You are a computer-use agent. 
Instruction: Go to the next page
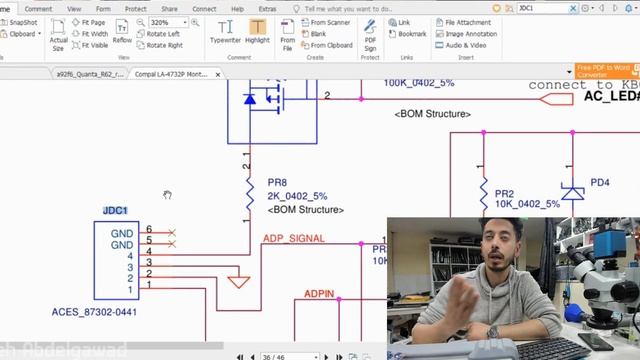tap(326, 357)
